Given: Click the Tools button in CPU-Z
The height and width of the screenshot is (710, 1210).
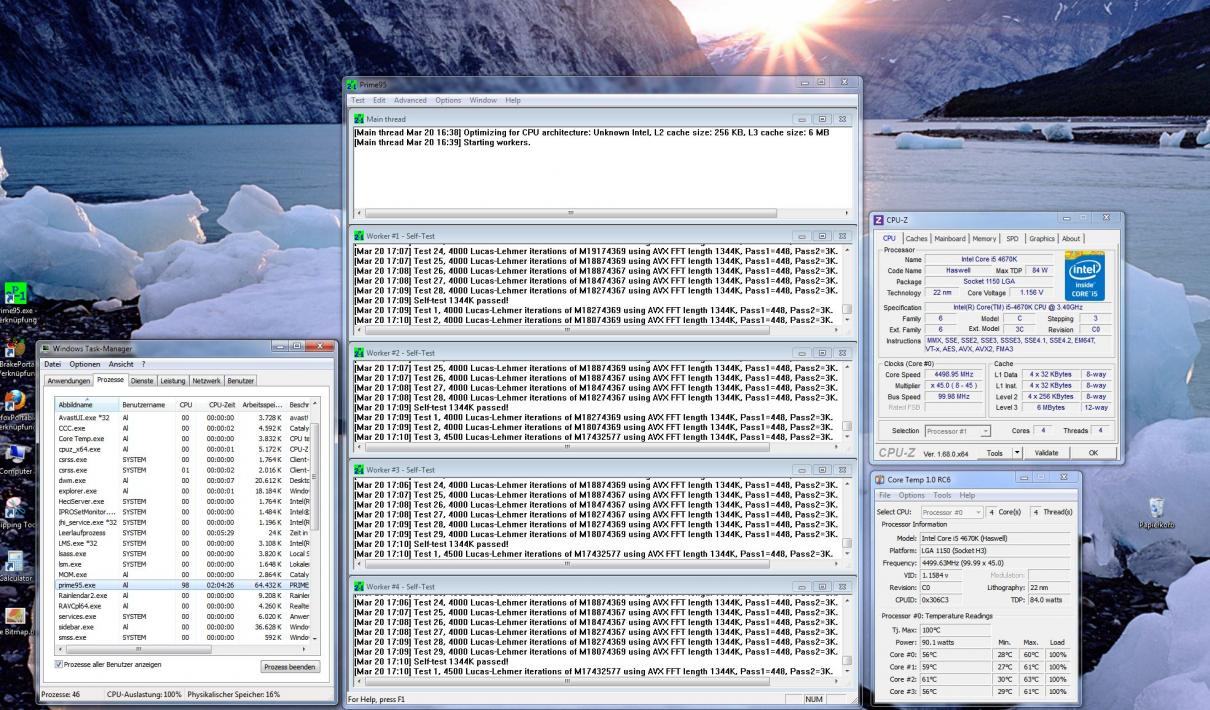Looking at the screenshot, I should pyautogui.click(x=994, y=452).
